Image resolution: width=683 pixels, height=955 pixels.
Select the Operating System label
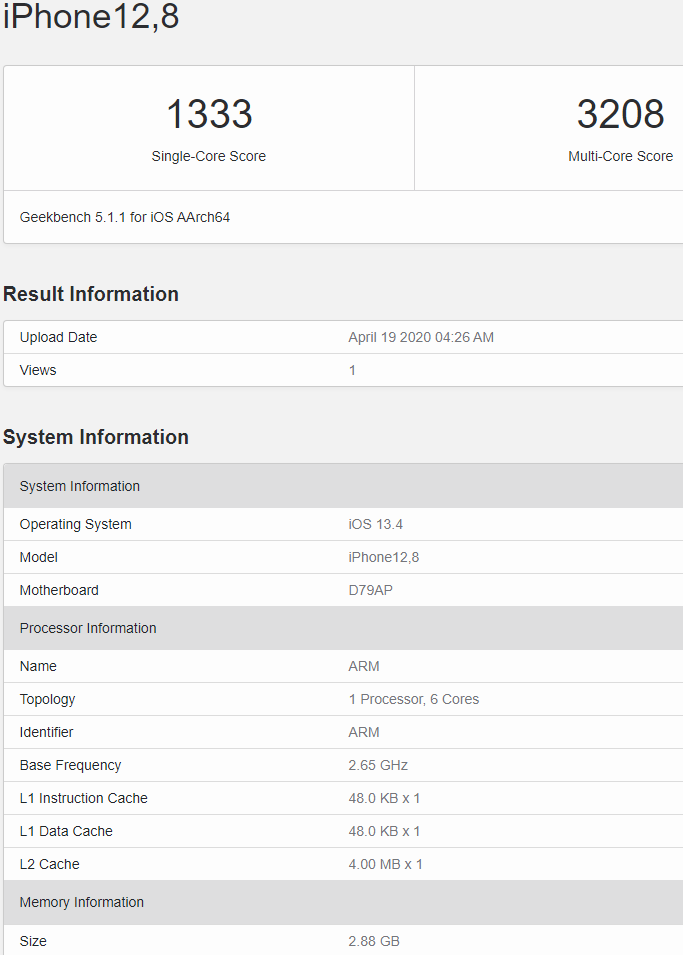pyautogui.click(x=76, y=524)
